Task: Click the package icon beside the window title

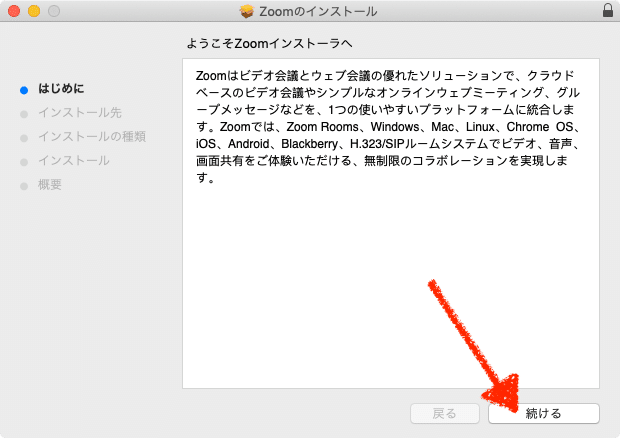Action: coord(247,11)
